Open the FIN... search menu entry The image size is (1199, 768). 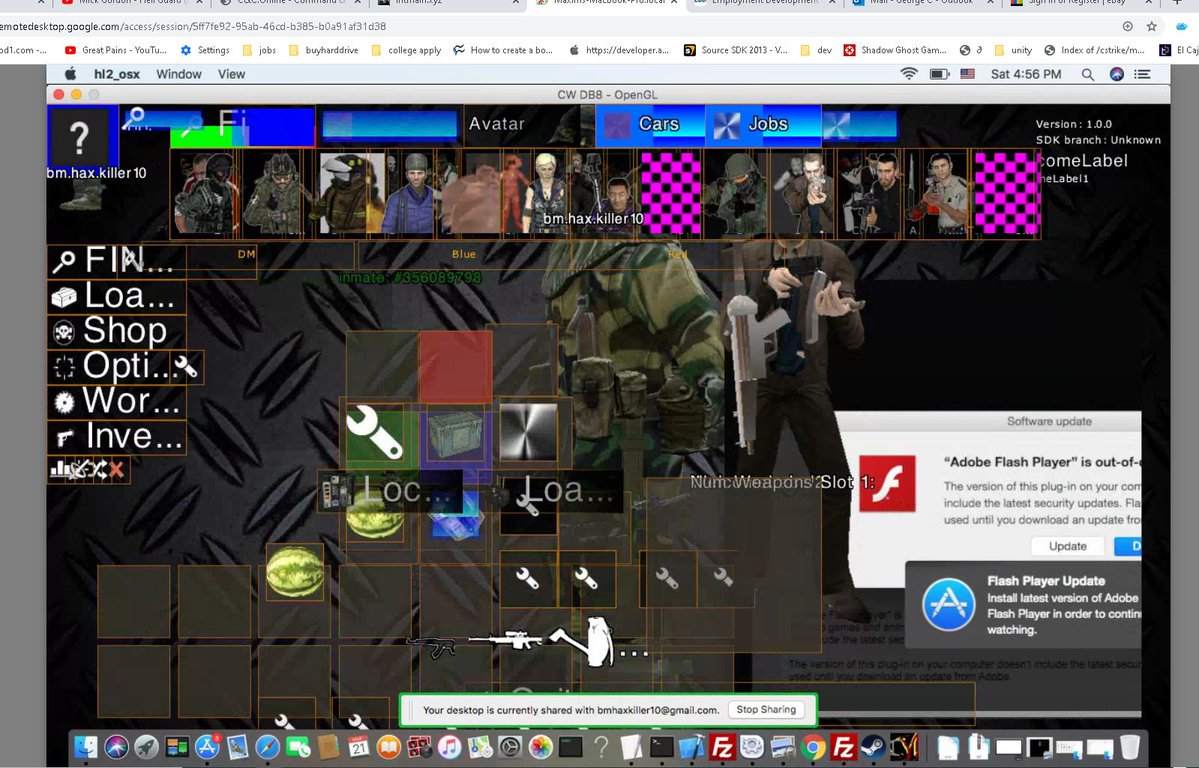pos(116,260)
